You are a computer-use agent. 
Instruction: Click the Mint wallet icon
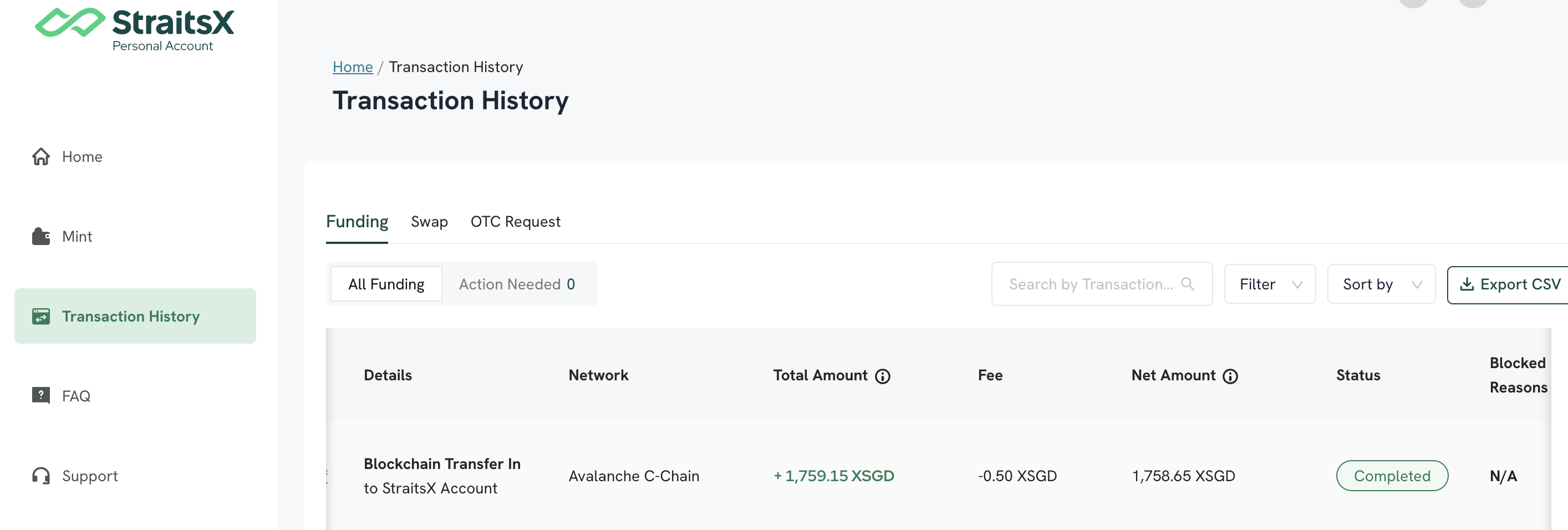tap(41, 236)
